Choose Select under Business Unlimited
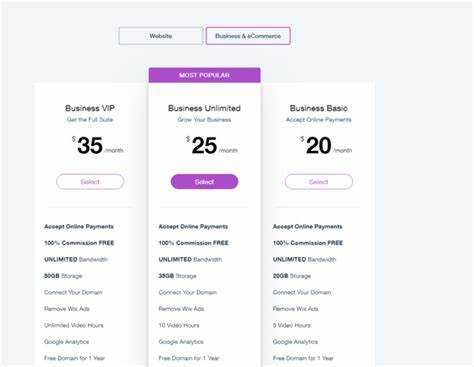The width and height of the screenshot is (474, 367). [x=204, y=182]
